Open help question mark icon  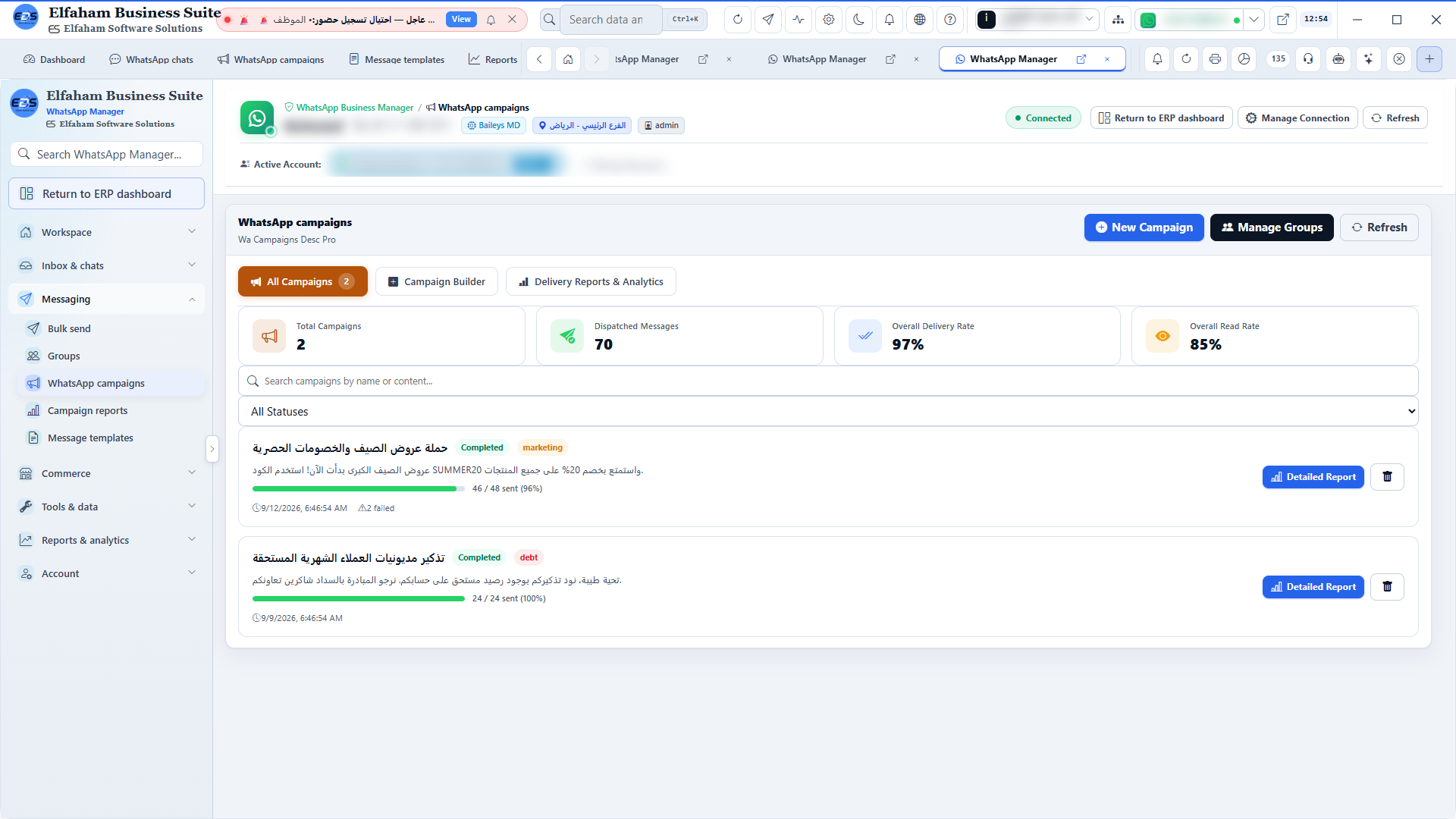point(949,20)
